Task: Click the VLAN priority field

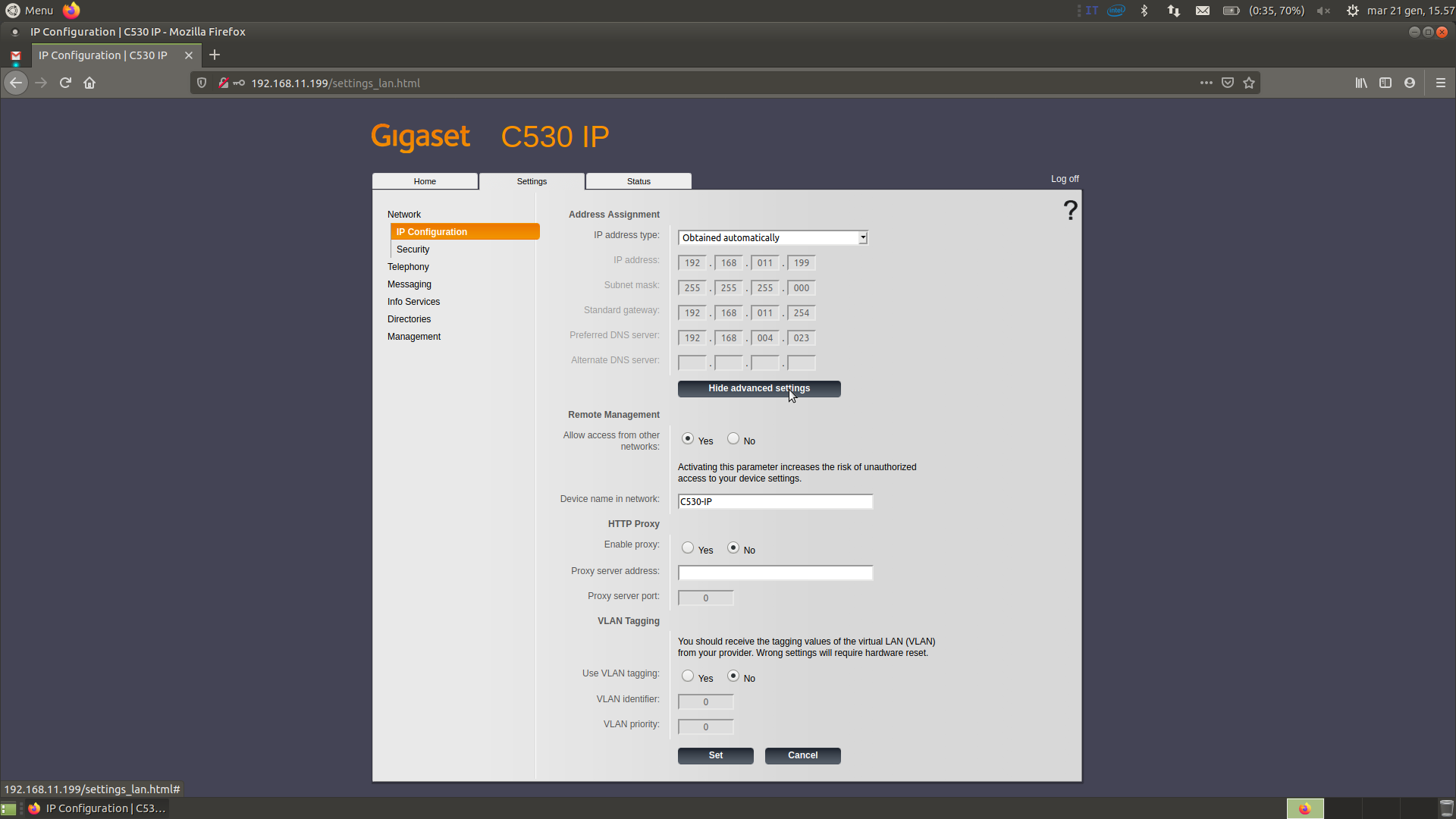Action: (705, 726)
